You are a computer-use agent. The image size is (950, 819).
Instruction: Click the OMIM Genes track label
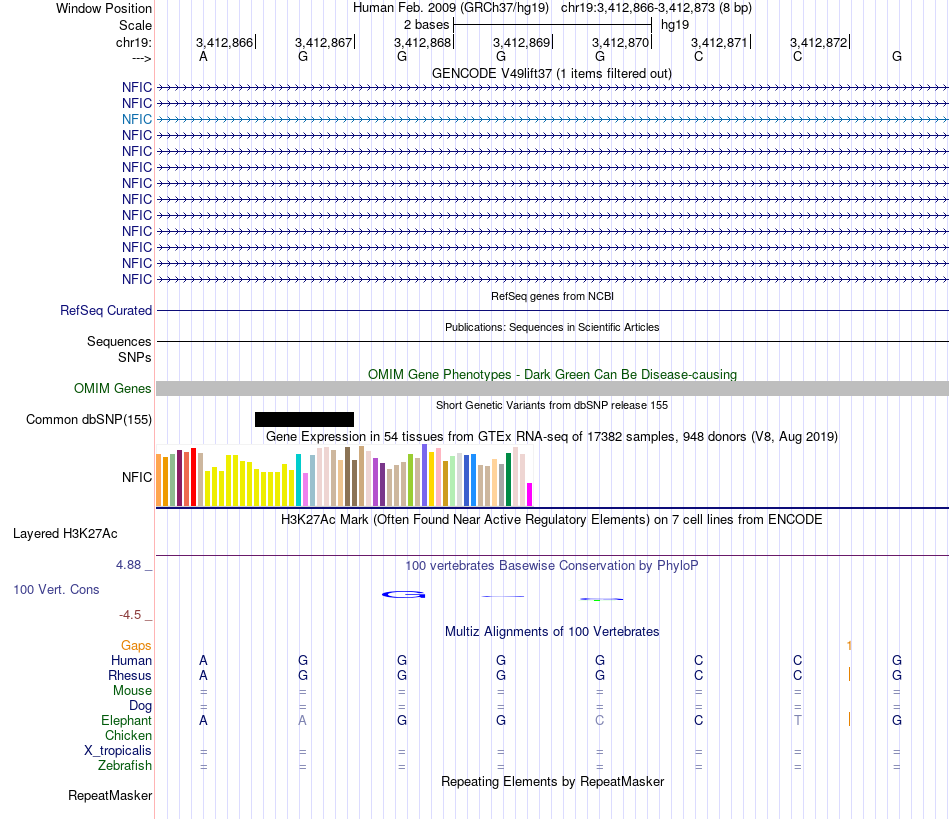pos(112,388)
